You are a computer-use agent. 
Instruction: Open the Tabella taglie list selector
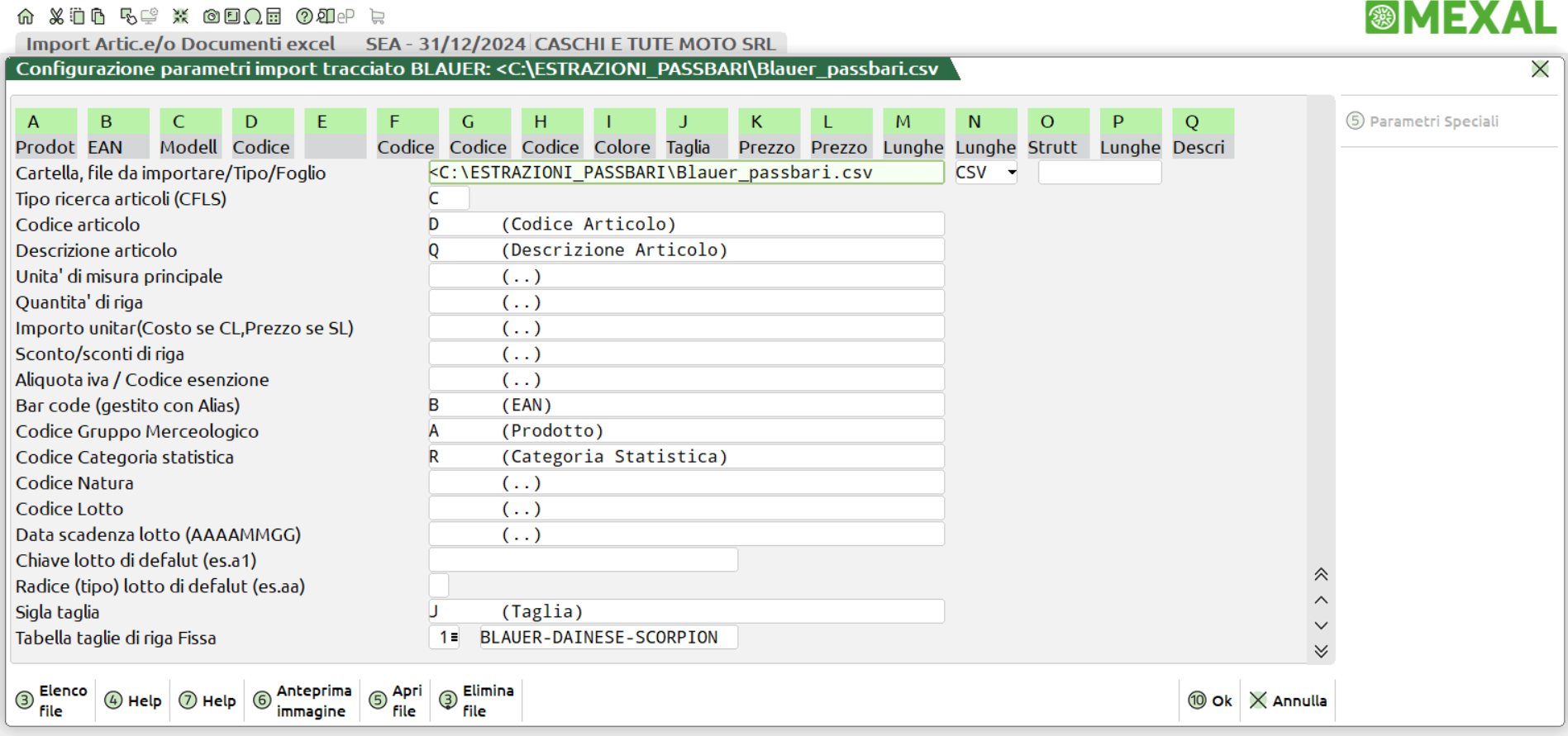tap(454, 638)
